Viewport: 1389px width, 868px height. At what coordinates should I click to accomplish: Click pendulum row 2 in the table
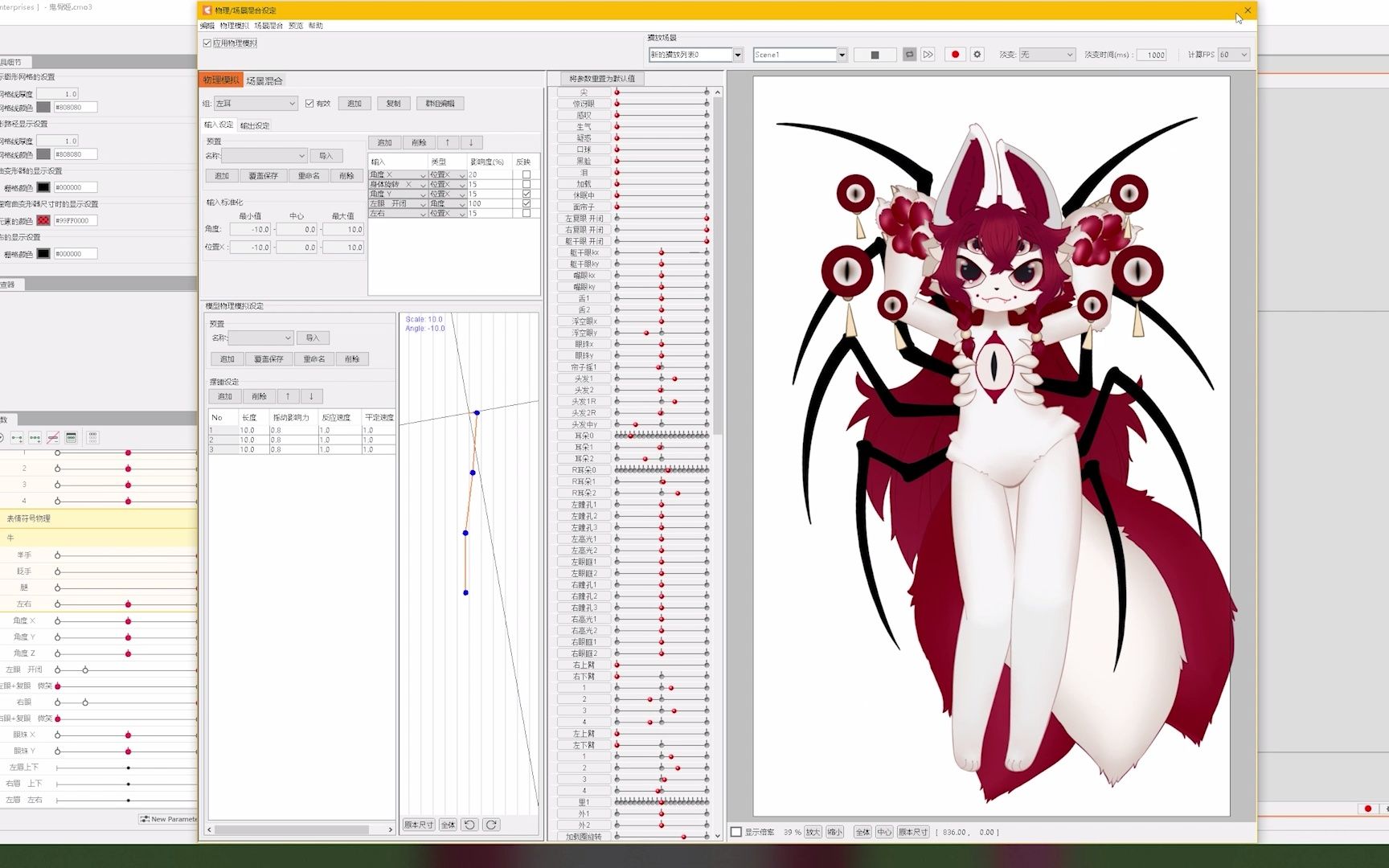click(x=301, y=440)
